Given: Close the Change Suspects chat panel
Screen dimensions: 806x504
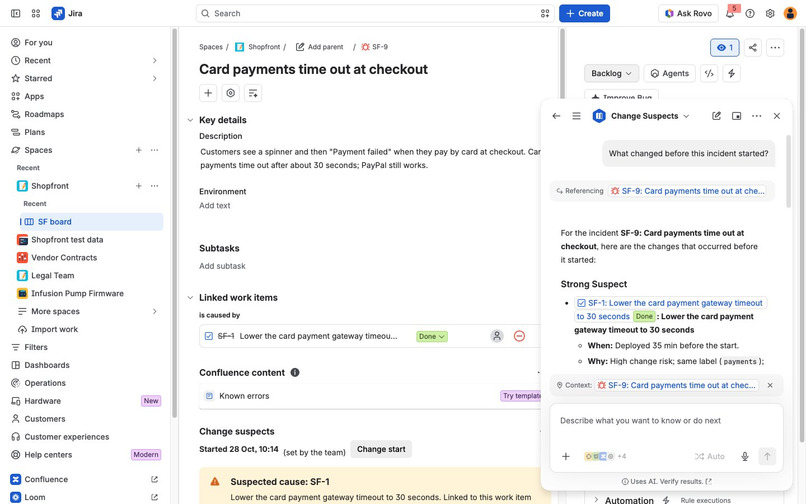Looking at the screenshot, I should click(x=777, y=116).
